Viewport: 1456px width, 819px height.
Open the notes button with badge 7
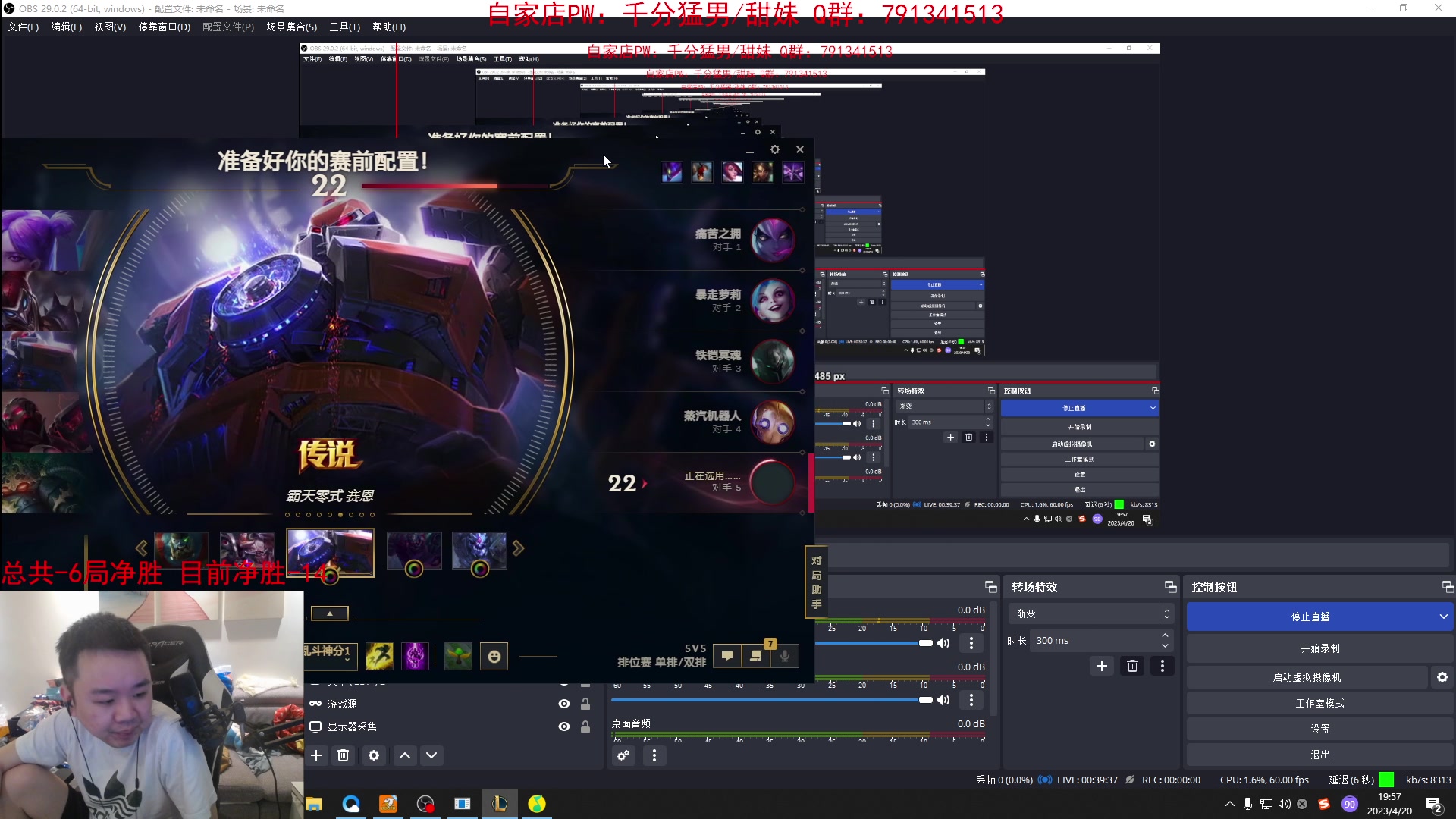(756, 656)
